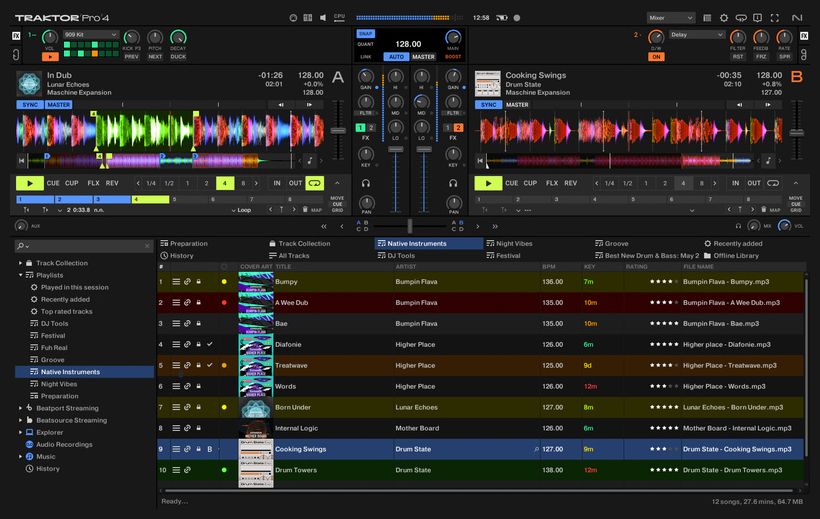Click the FX unit 1 panel icon

tap(16, 36)
